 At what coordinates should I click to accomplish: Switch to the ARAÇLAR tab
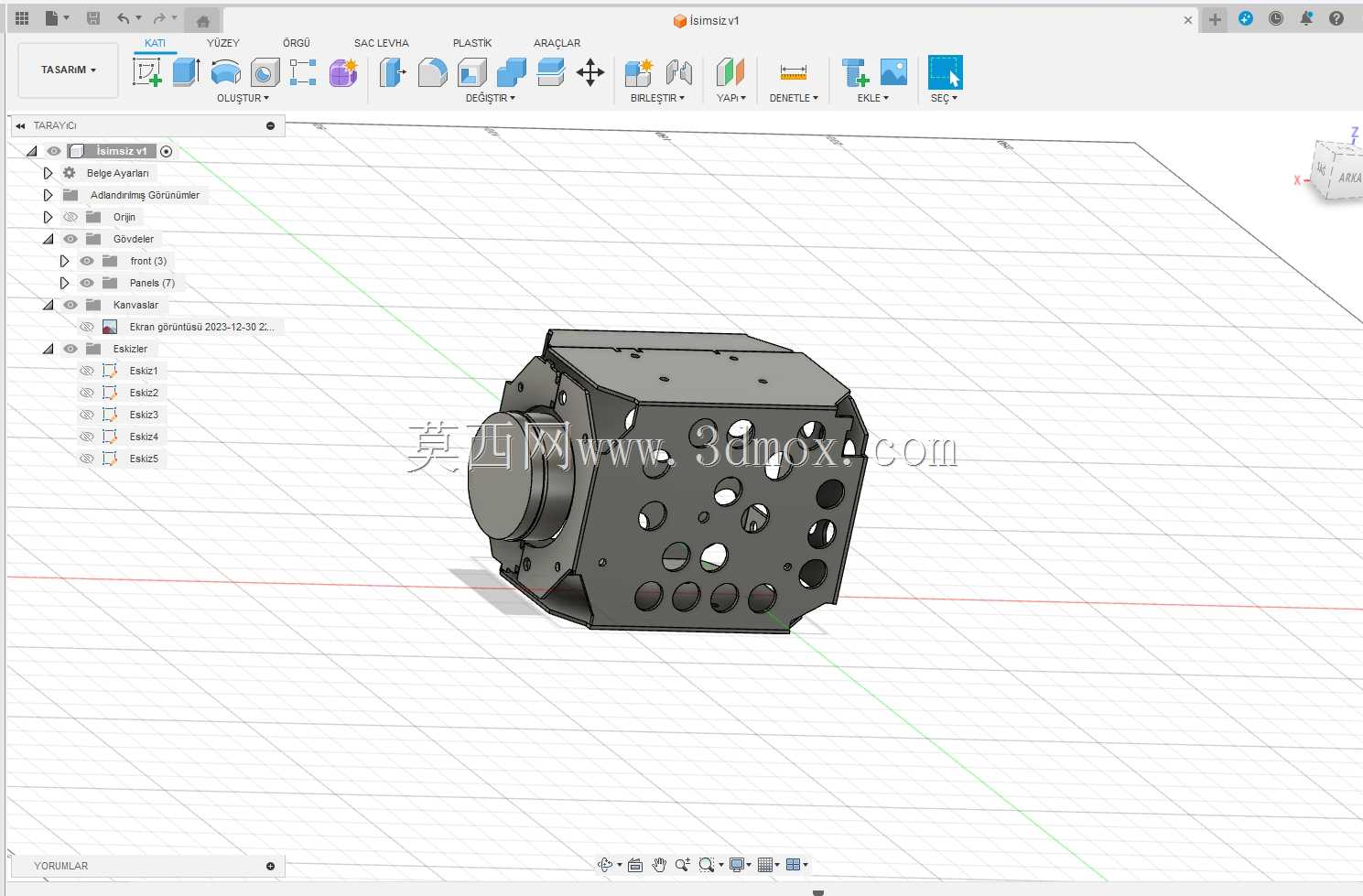pyautogui.click(x=557, y=43)
